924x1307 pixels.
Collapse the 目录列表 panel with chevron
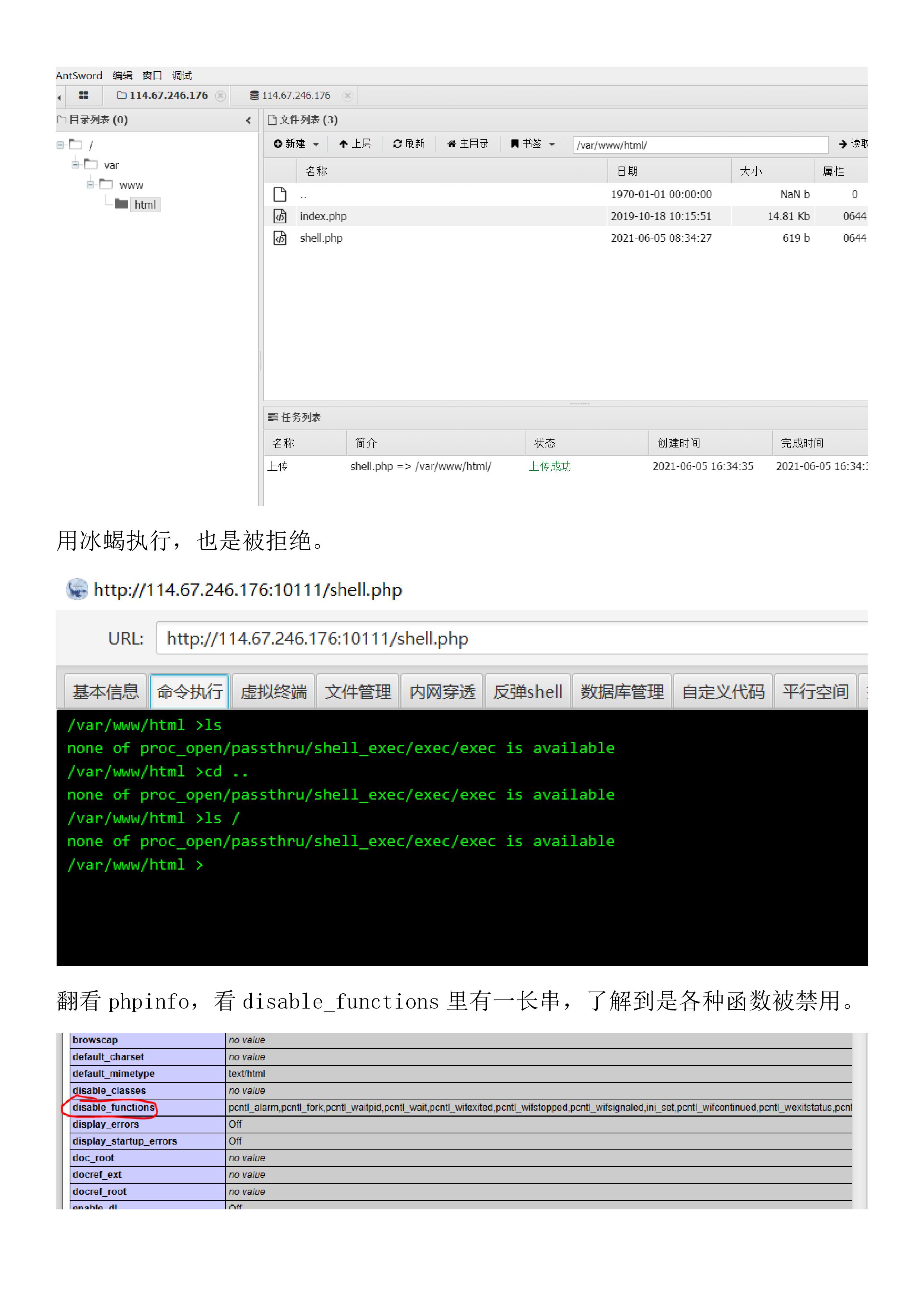click(x=249, y=120)
